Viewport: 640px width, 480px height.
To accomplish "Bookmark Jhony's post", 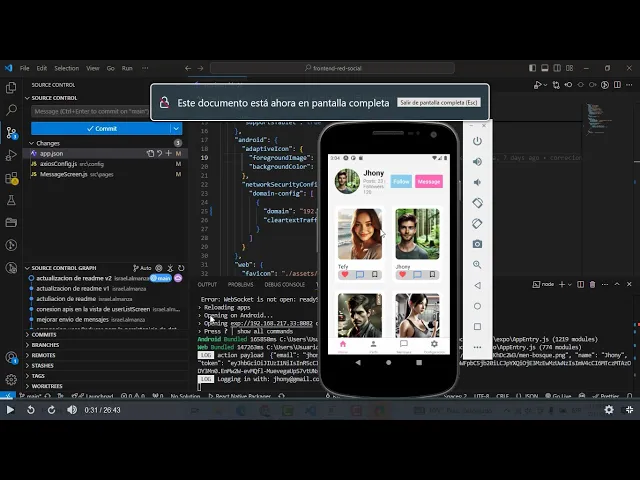I will (x=432, y=275).
